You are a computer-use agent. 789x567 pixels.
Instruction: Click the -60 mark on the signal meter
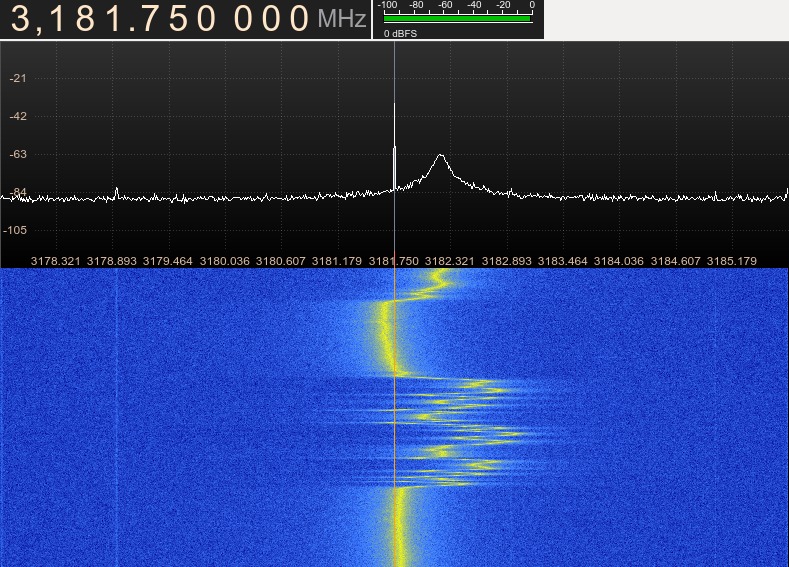[x=445, y=5]
